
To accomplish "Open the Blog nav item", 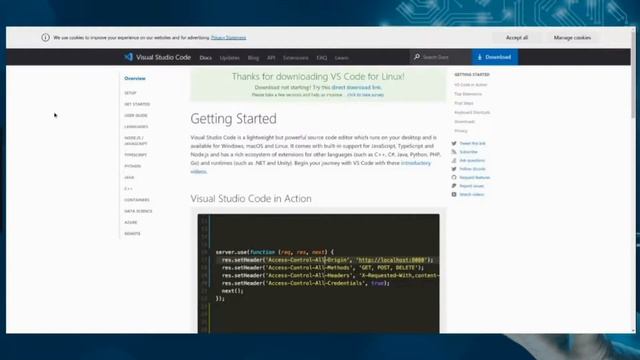I will [253, 58].
